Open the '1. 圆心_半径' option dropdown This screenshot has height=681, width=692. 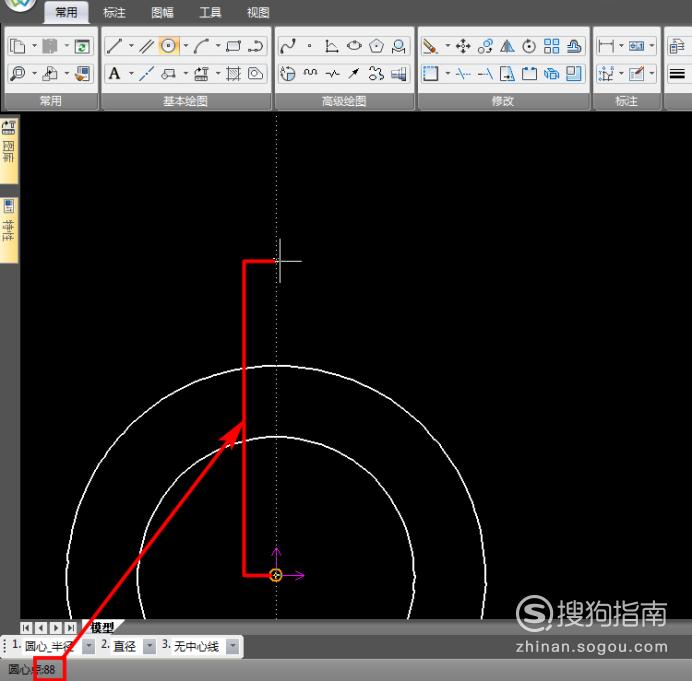coord(89,647)
